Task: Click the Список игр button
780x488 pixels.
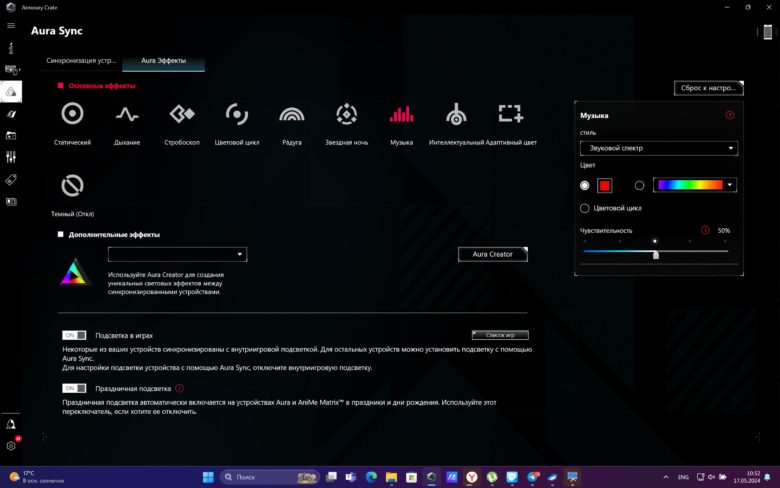Action: click(500, 335)
